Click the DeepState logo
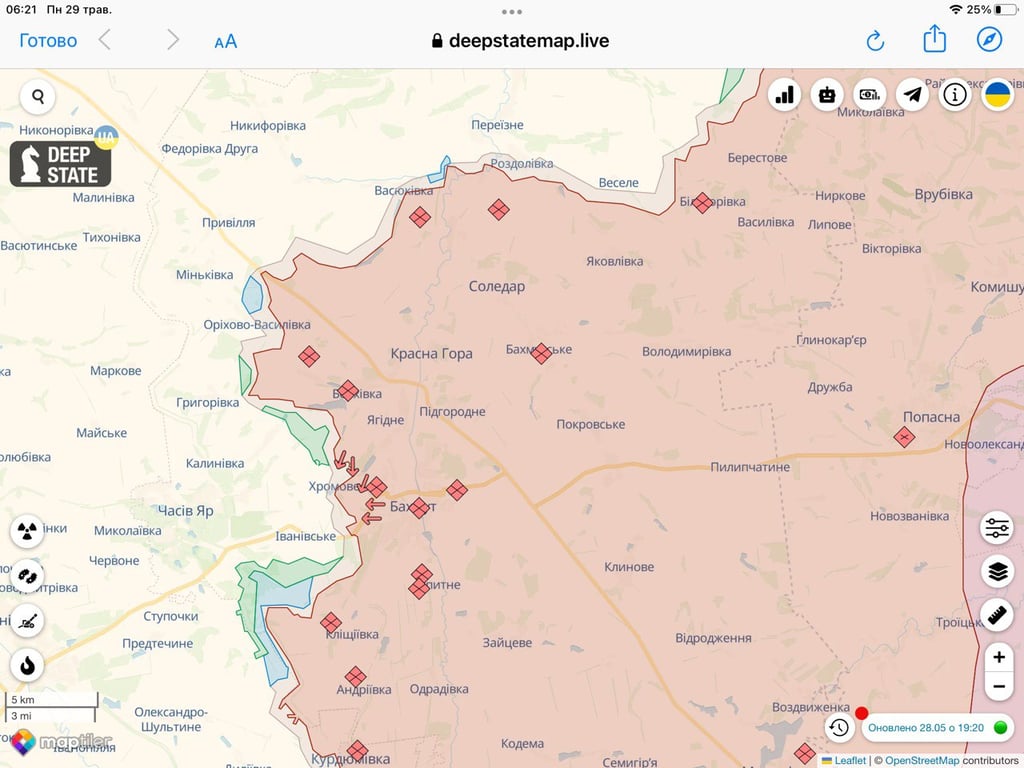The height and width of the screenshot is (768, 1024). point(60,164)
